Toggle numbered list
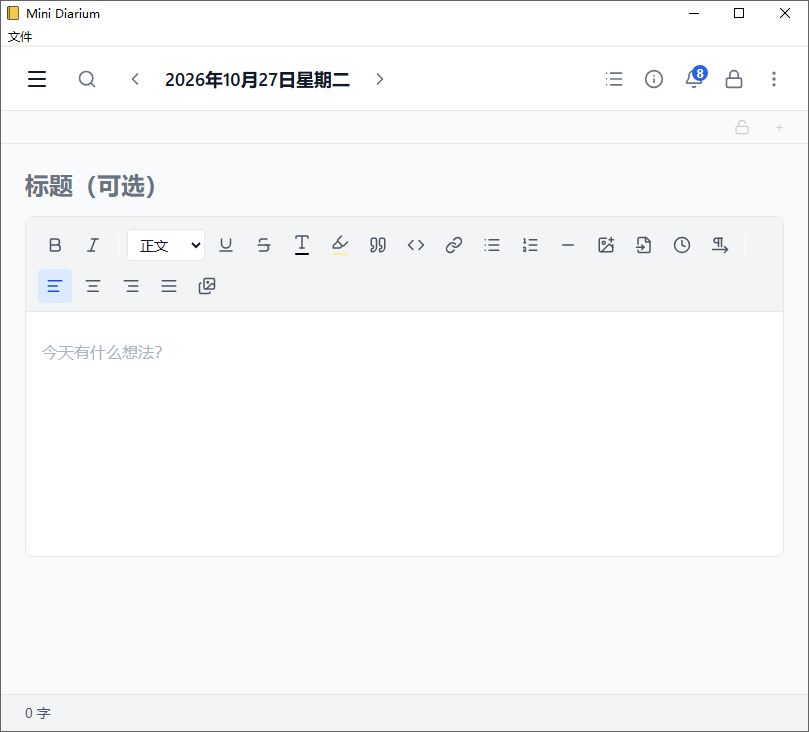This screenshot has width=809, height=732. 530,245
